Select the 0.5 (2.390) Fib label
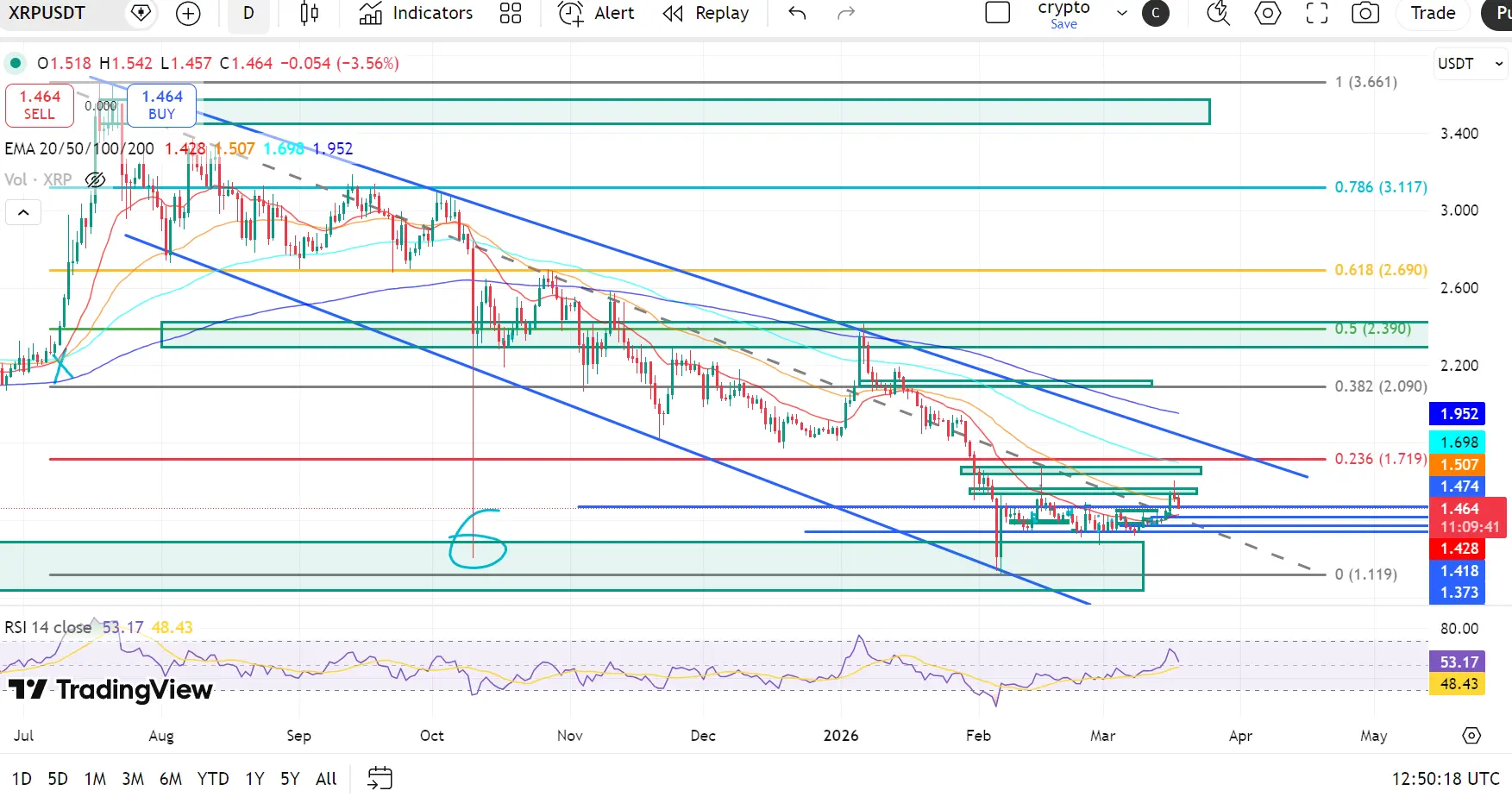 pyautogui.click(x=1372, y=329)
